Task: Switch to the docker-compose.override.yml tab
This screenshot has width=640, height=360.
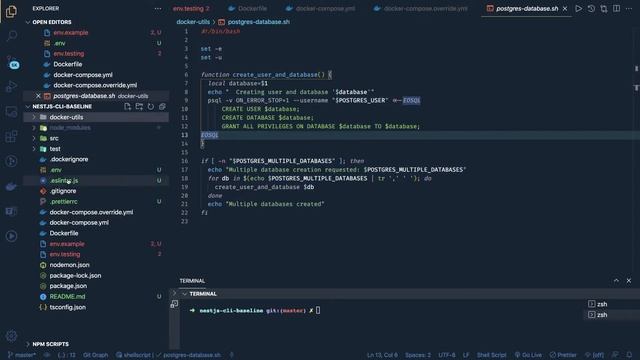Action: pyautogui.click(x=420, y=9)
